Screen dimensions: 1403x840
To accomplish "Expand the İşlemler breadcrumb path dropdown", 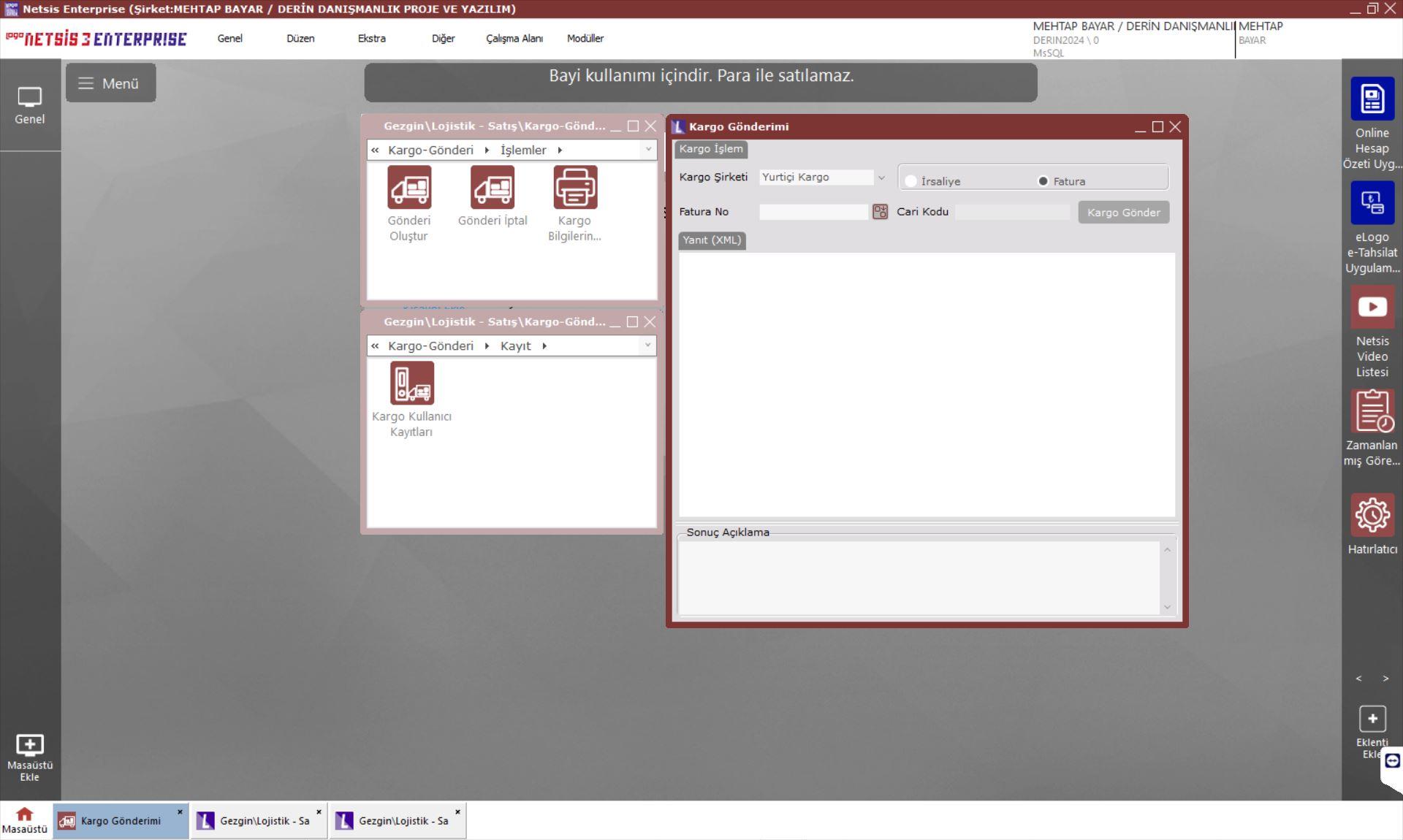I will [647, 150].
